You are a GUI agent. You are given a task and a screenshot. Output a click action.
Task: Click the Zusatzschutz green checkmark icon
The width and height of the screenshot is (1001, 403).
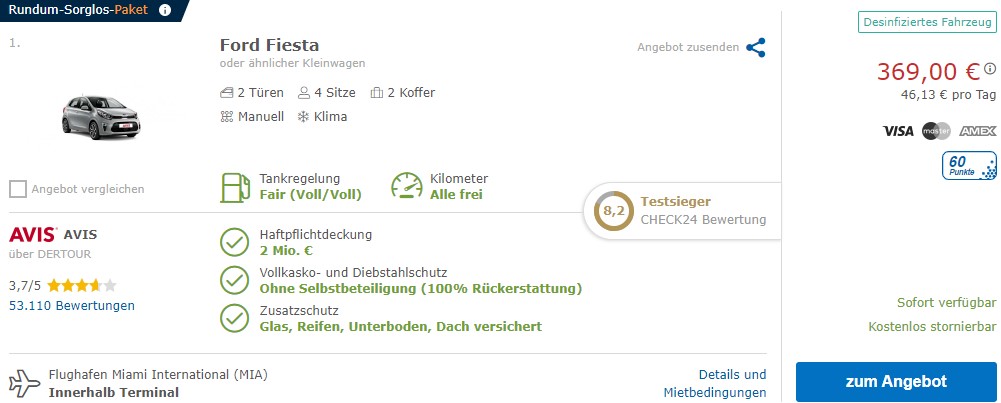[x=234, y=318]
